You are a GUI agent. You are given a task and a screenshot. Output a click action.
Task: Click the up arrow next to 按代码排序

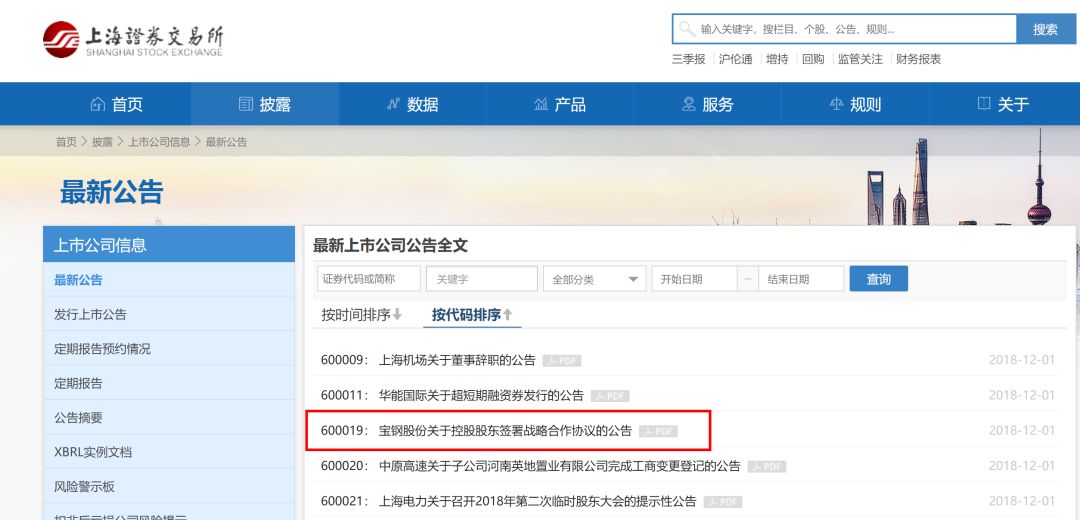pos(508,315)
